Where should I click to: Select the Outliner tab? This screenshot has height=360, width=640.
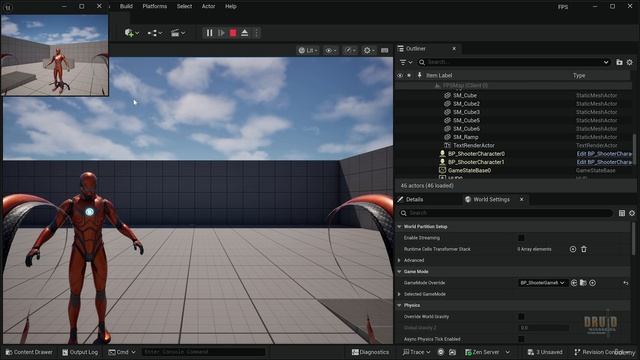[416, 49]
